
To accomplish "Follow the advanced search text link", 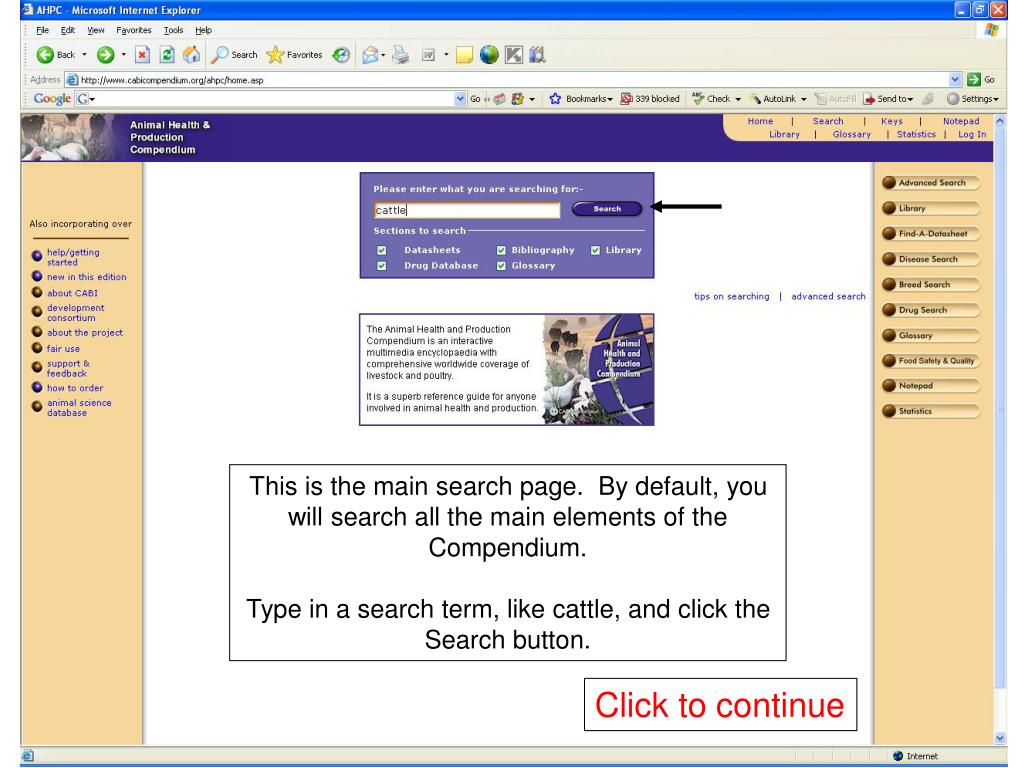I will 828,296.
